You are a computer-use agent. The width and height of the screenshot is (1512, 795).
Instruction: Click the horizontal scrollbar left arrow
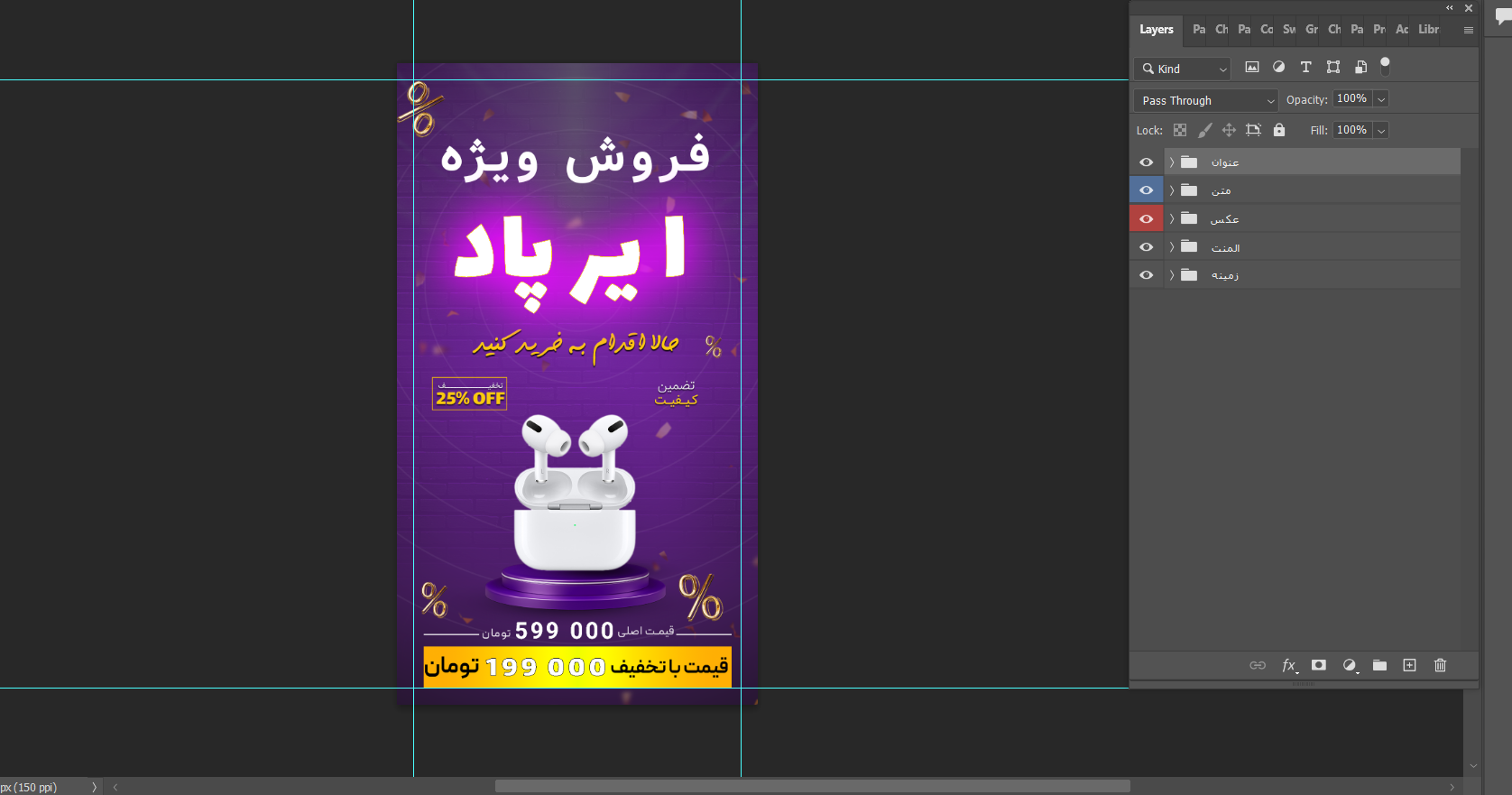(115, 787)
